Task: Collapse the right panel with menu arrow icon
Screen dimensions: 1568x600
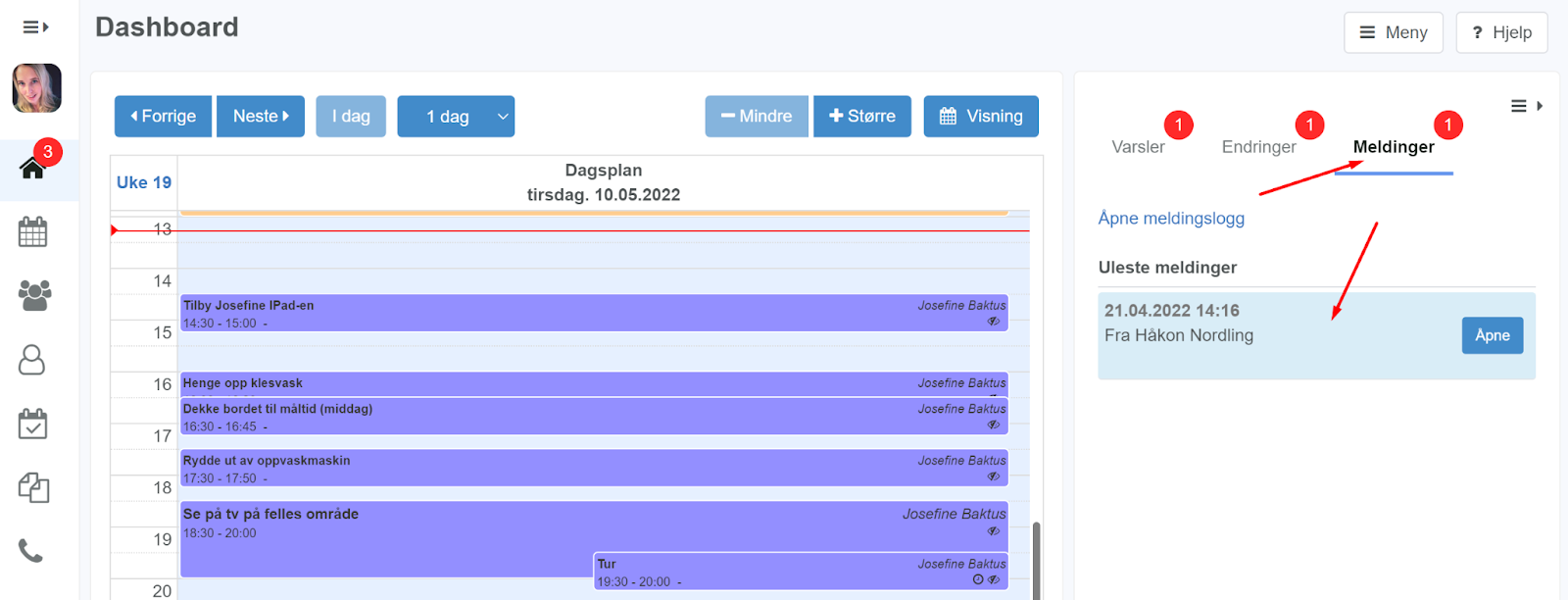Action: [x=1526, y=106]
